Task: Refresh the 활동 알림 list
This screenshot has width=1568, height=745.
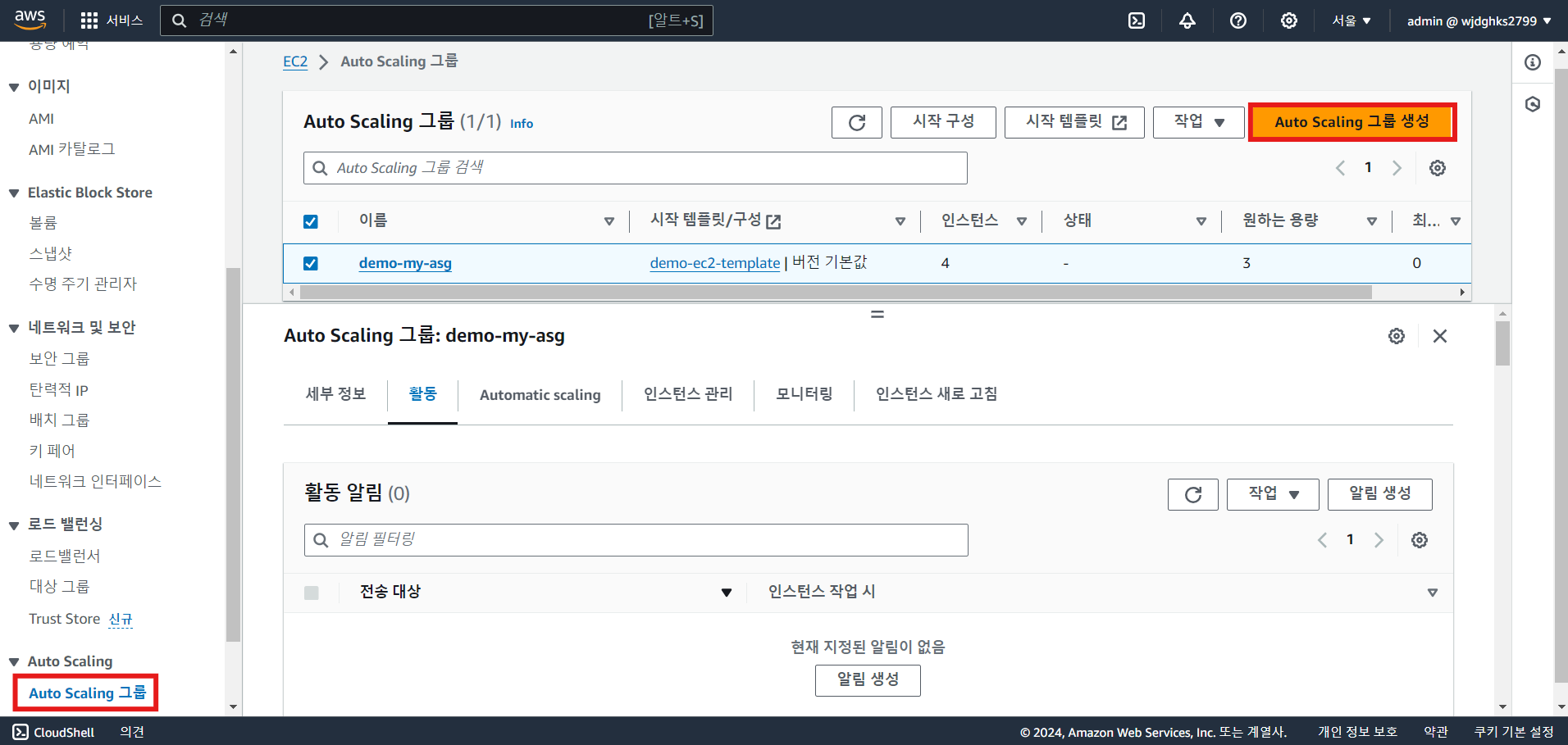Action: coord(1193,494)
